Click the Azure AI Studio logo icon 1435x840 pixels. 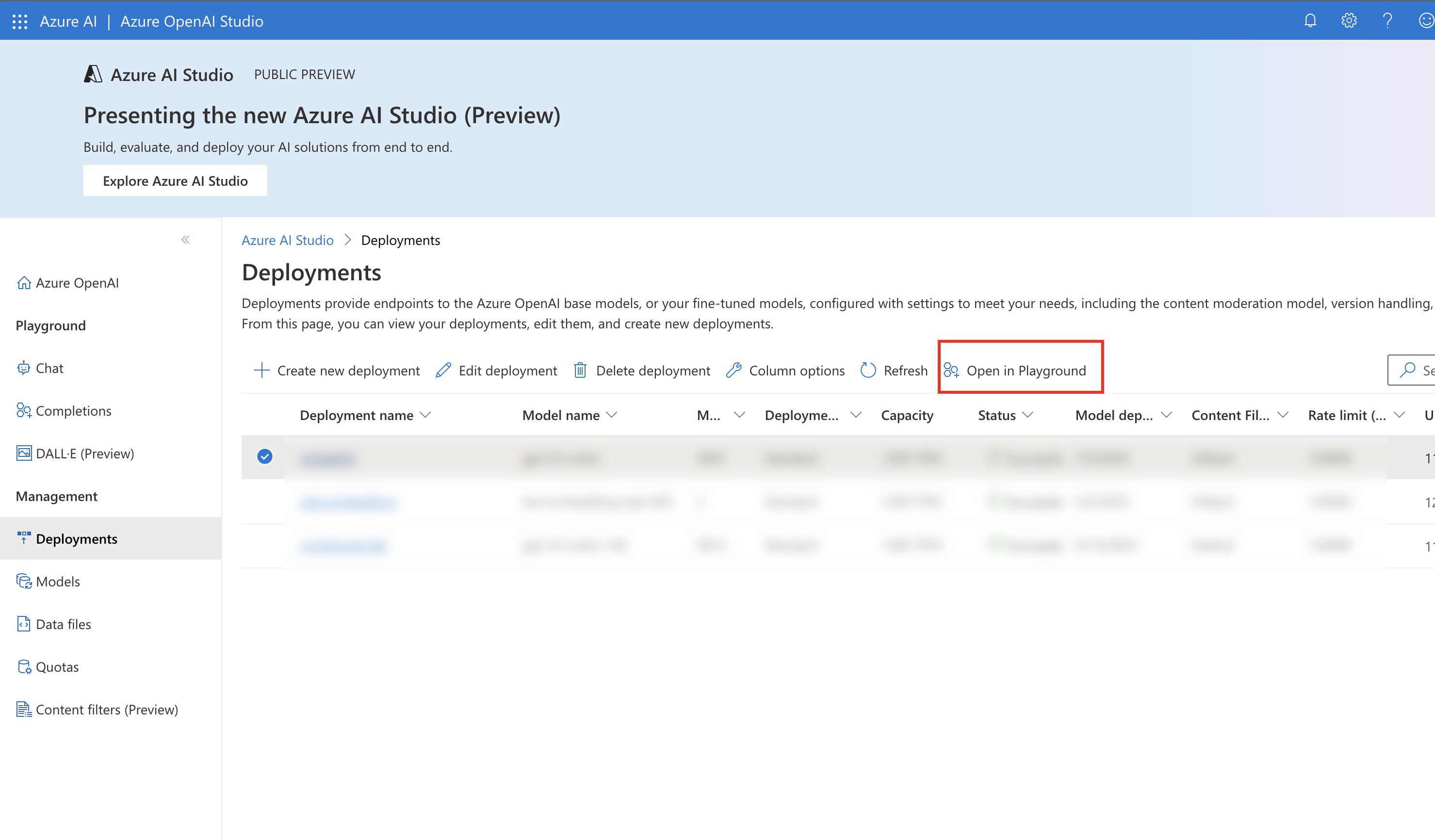click(93, 74)
